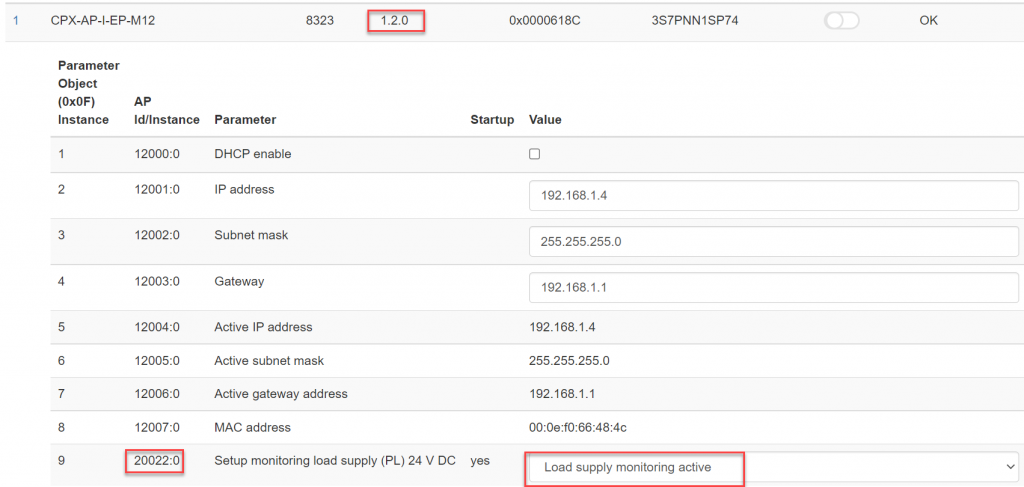This screenshot has height=487, width=1024.
Task: Click the OK status text
Action: tap(928, 21)
